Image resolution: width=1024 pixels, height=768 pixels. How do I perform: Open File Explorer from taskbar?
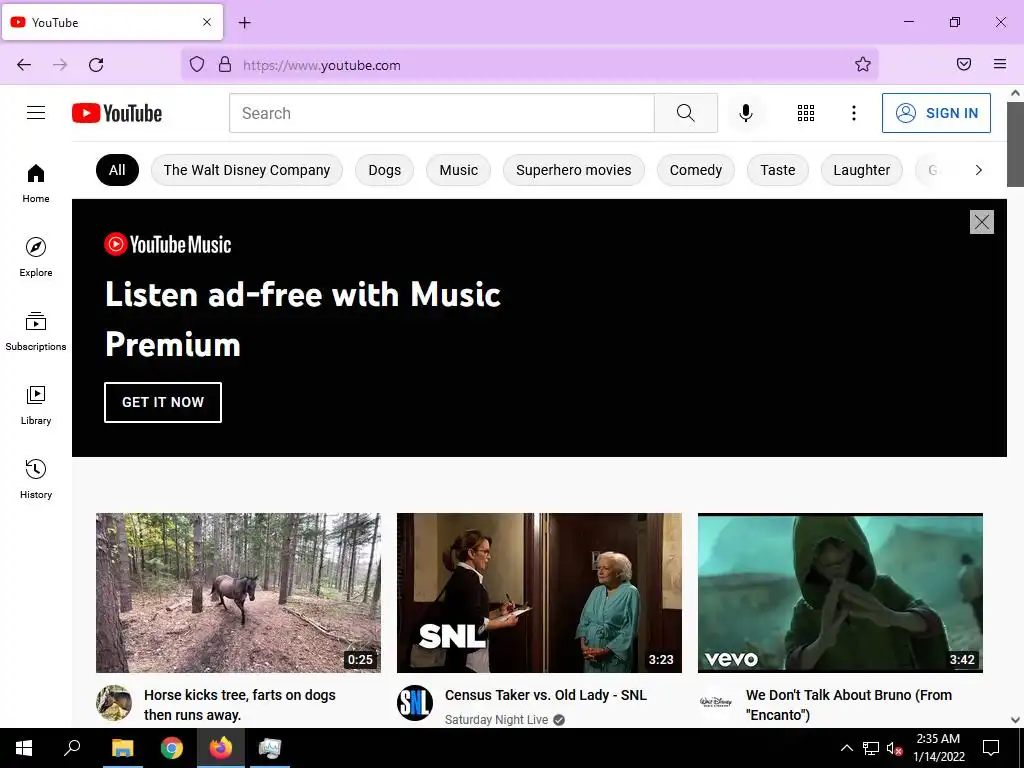(122, 748)
